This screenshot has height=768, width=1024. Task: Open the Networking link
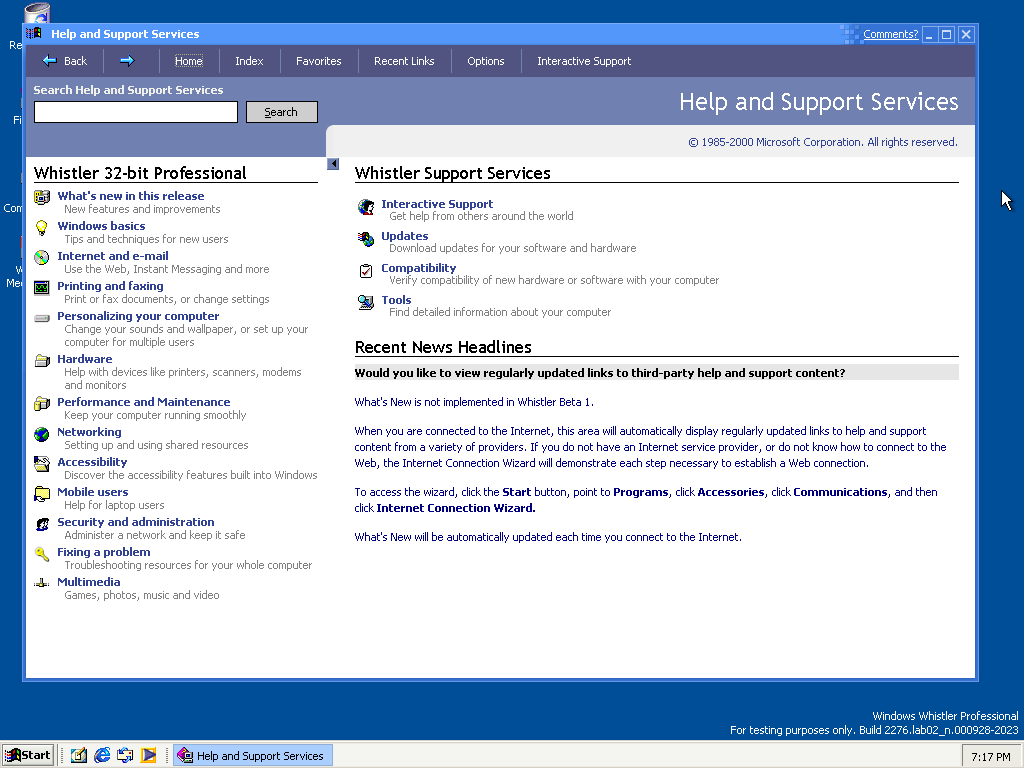coord(89,432)
